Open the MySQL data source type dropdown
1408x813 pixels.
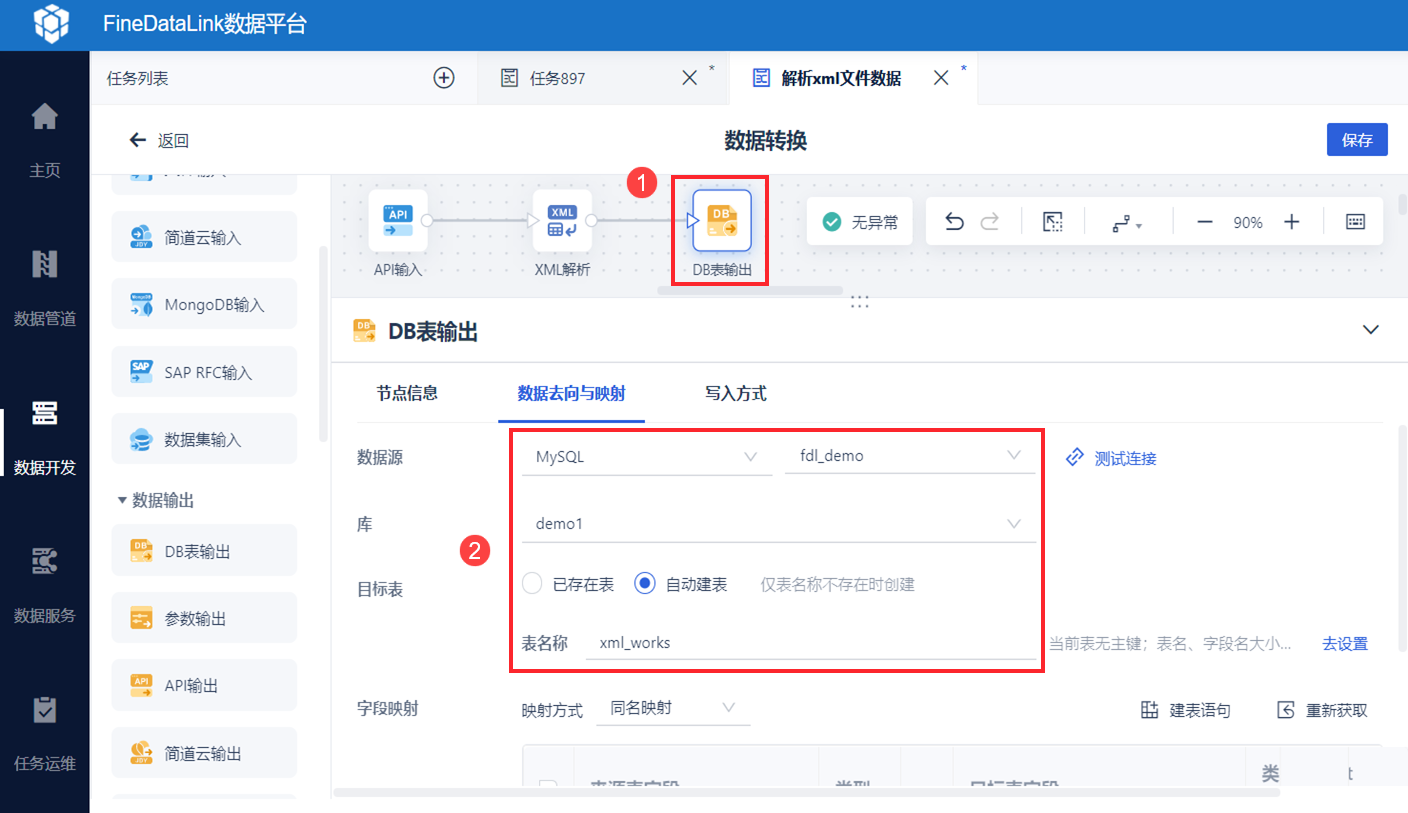[647, 457]
